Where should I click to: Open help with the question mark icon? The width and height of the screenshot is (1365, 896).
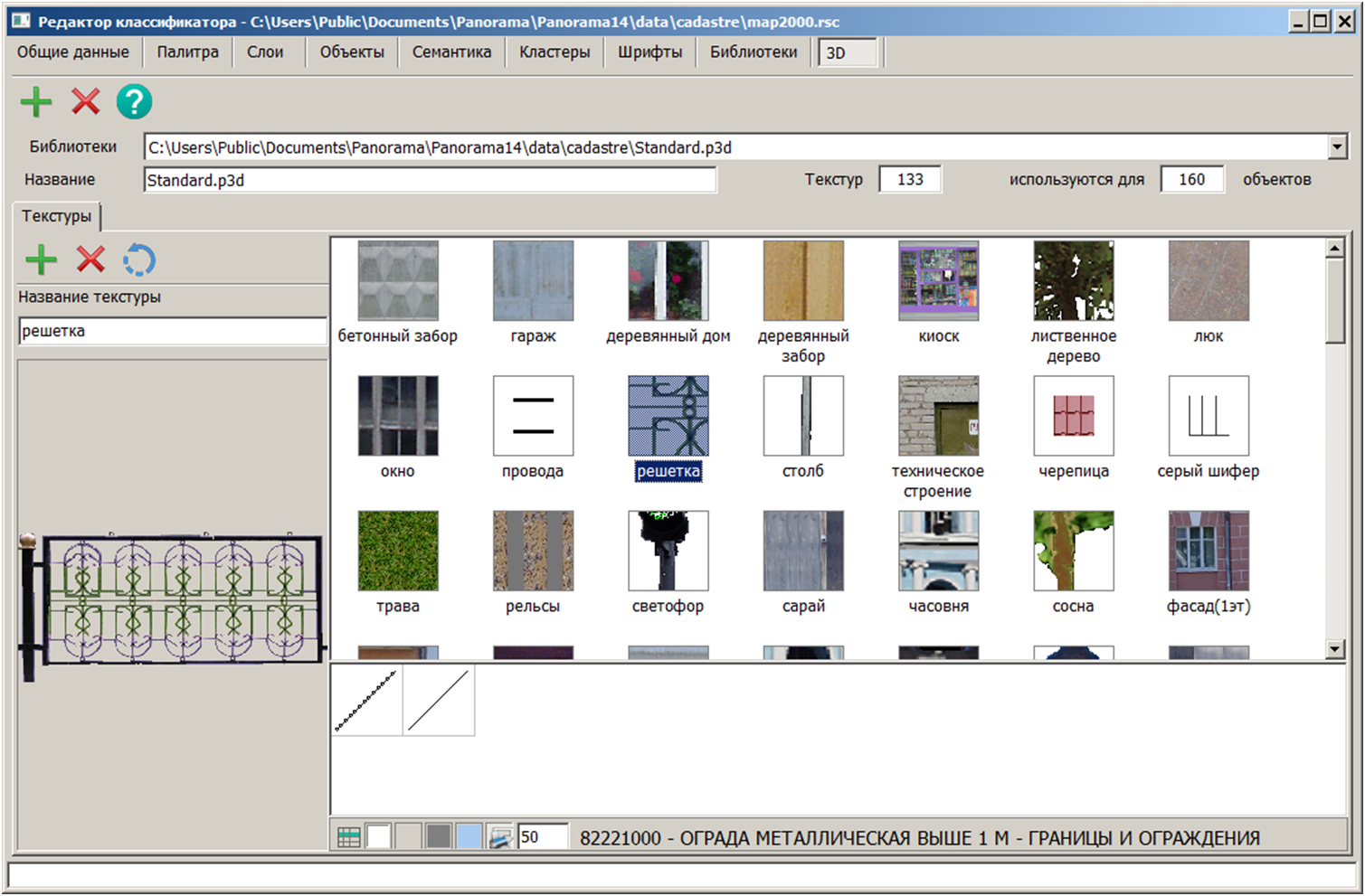click(134, 102)
